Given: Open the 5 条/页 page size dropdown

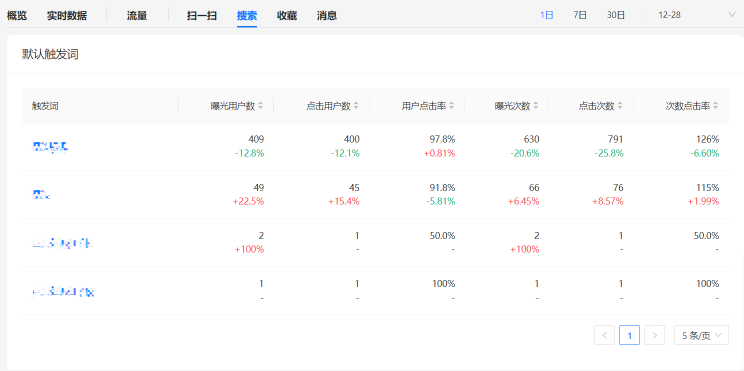Looking at the screenshot, I should (701, 335).
